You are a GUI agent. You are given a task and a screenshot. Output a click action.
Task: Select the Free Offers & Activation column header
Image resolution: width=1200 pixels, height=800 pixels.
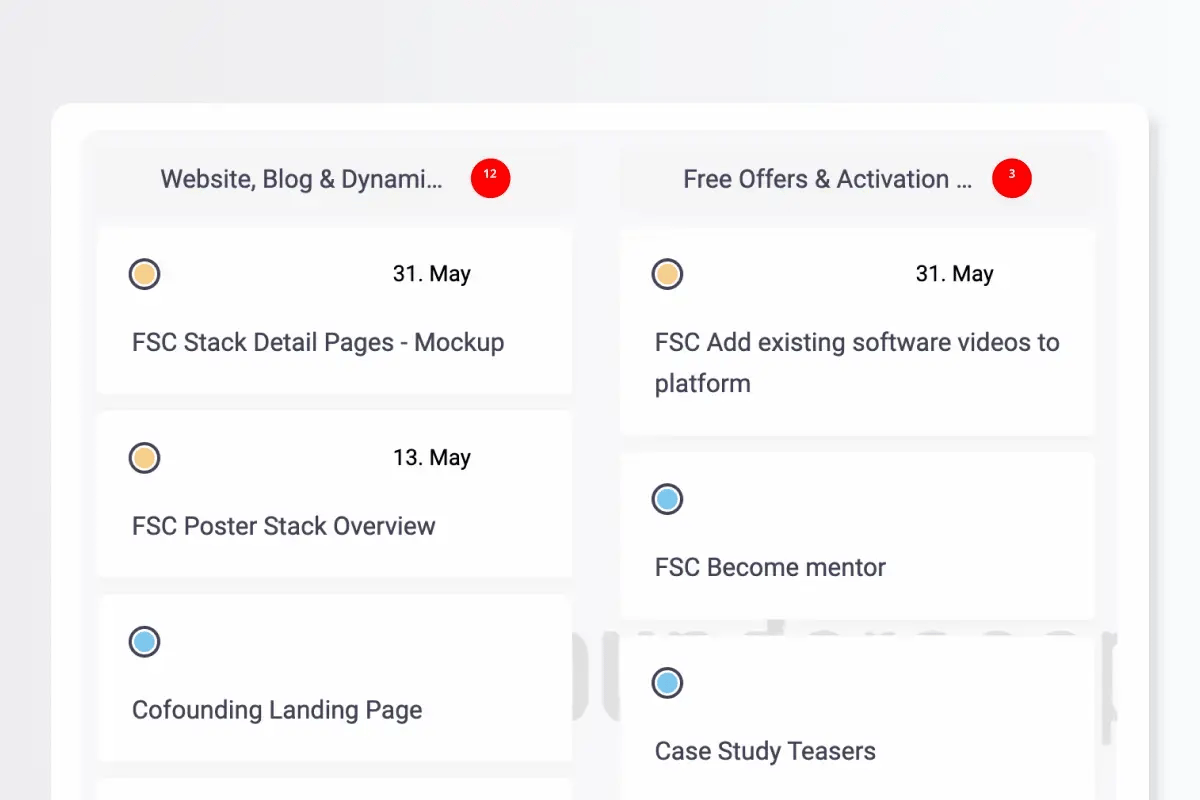(827, 179)
